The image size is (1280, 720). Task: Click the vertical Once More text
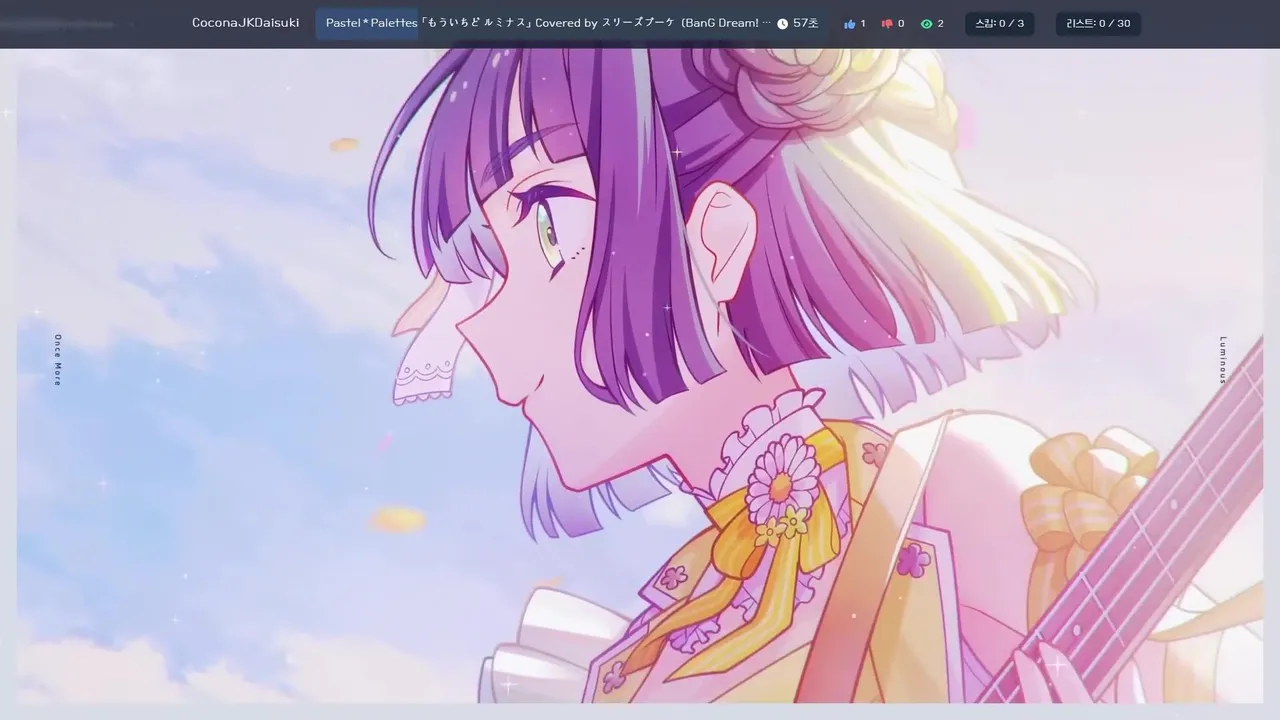click(x=58, y=360)
